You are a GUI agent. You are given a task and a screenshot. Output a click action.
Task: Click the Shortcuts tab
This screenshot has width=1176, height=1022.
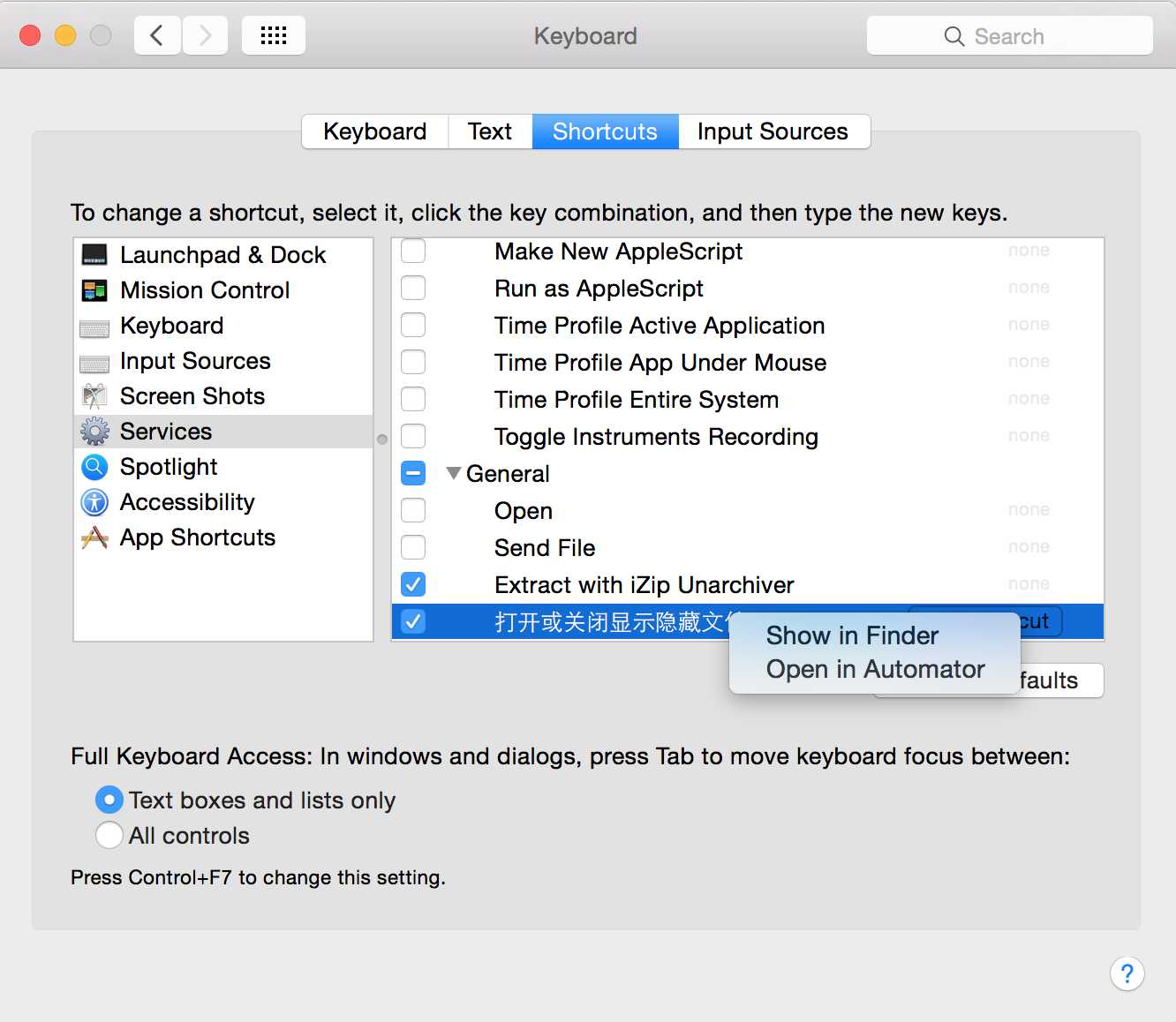coord(606,132)
